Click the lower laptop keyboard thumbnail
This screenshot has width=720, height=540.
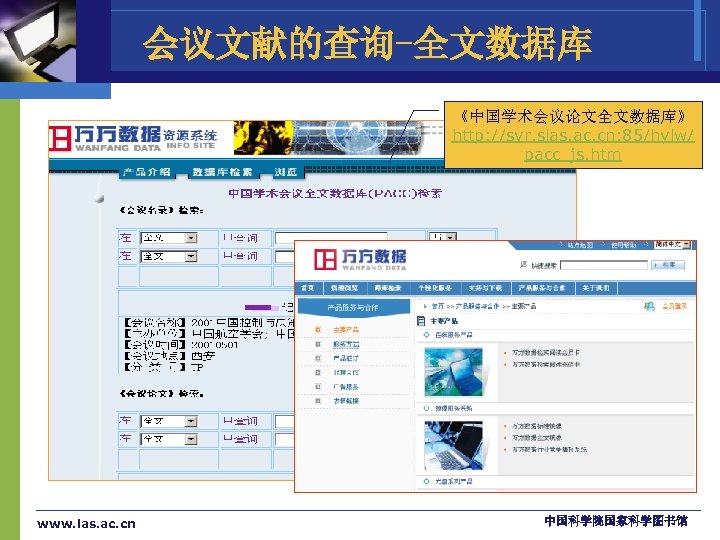point(454,445)
